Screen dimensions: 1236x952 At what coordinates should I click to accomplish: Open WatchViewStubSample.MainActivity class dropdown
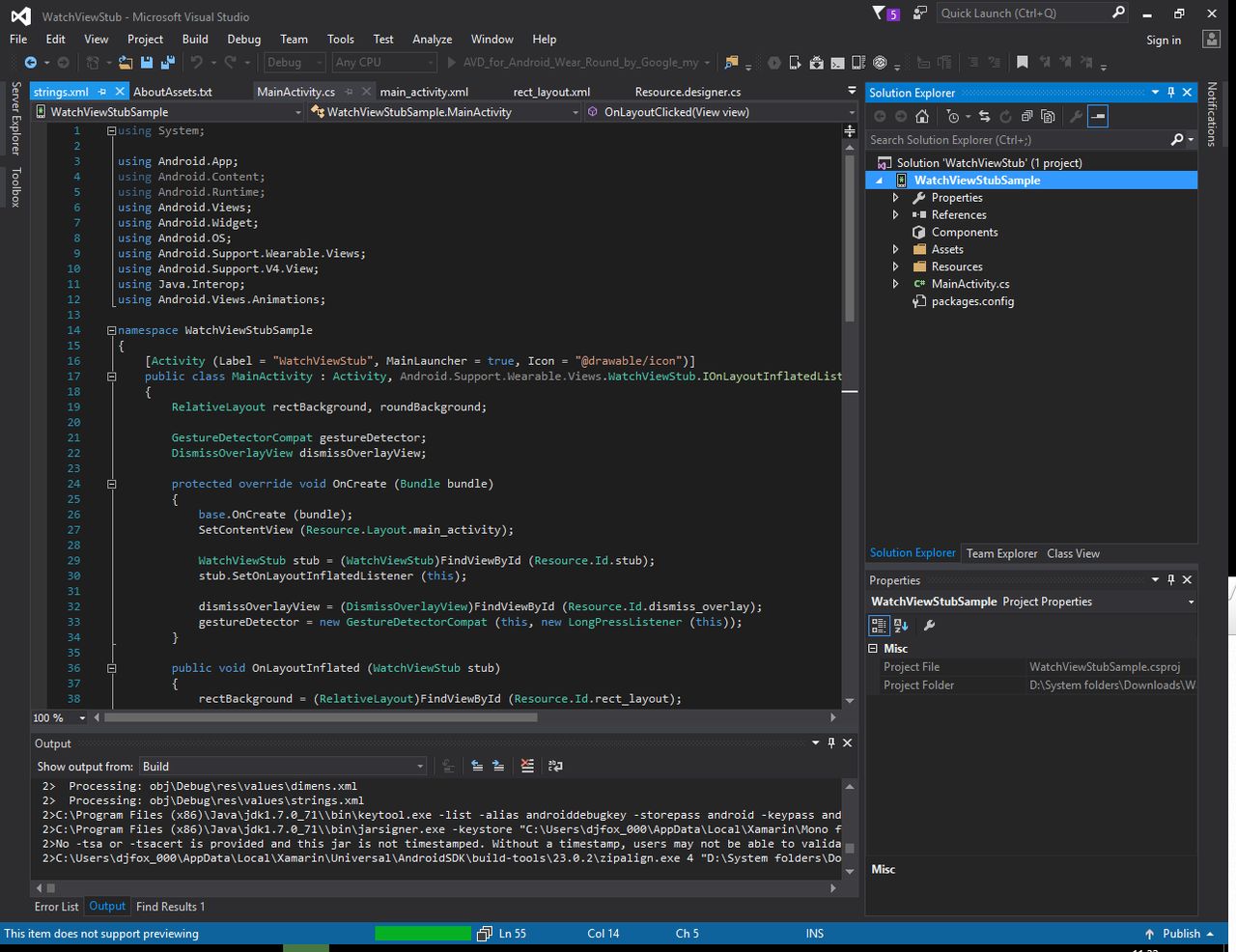445,112
